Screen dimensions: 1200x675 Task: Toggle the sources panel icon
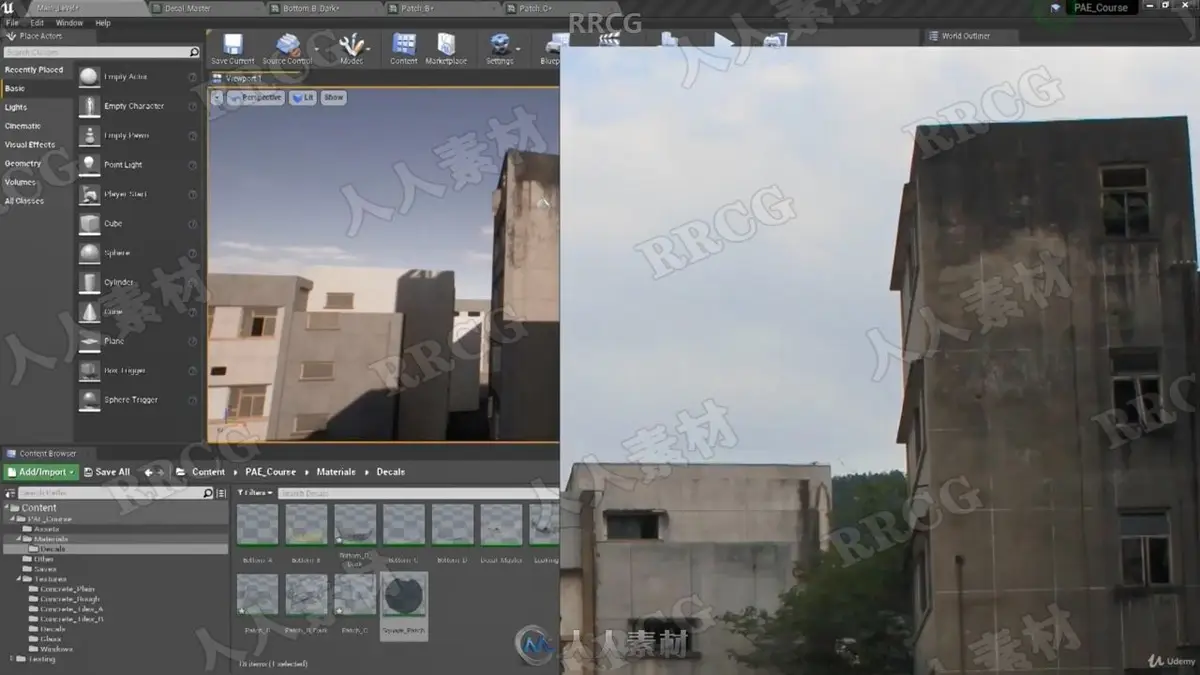(11, 493)
